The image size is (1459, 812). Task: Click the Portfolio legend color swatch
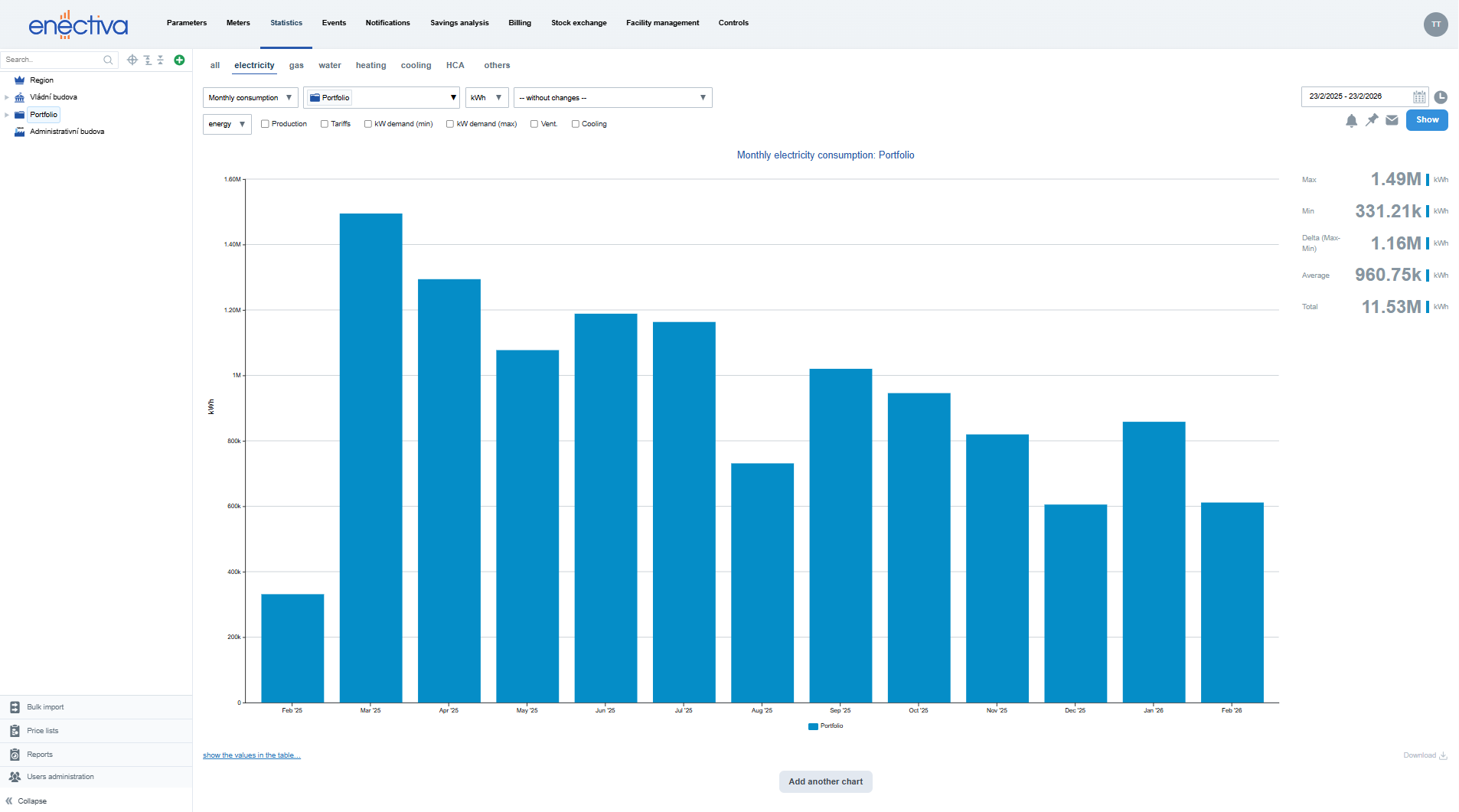coord(813,726)
